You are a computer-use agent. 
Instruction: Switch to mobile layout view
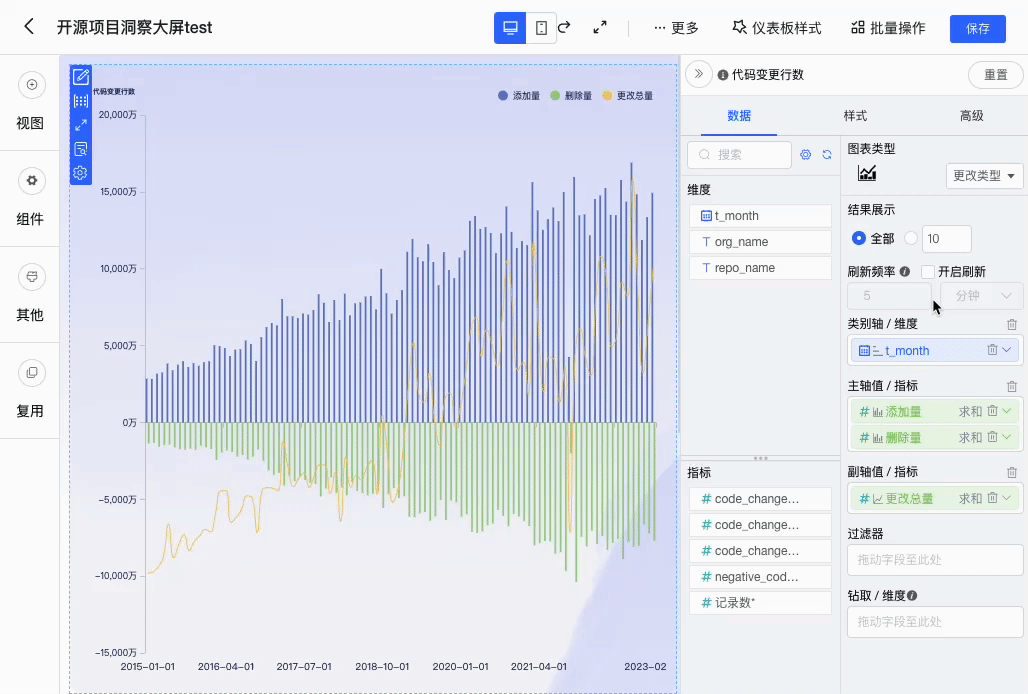click(x=542, y=28)
